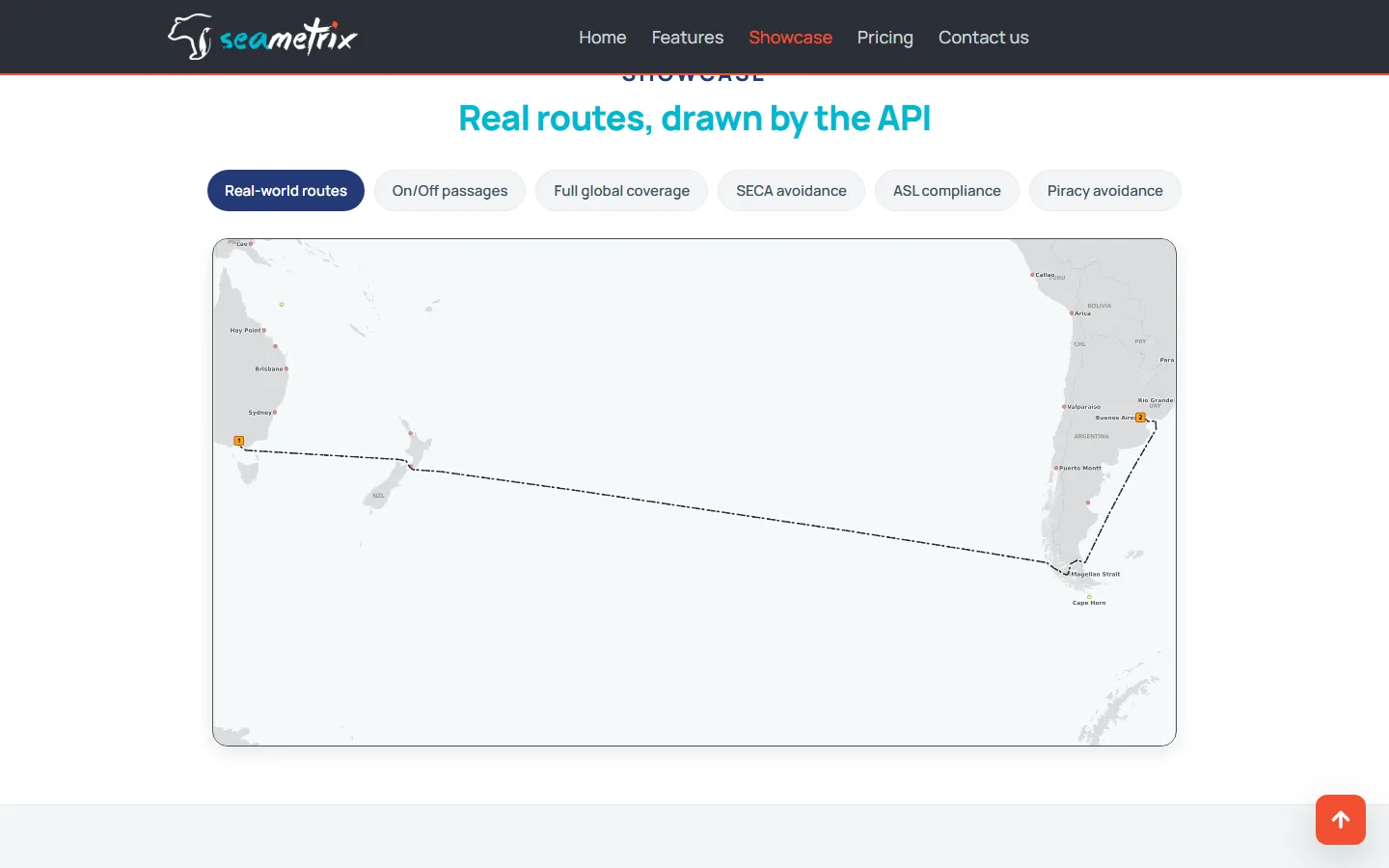
Task: Click the "Real routes, drawn by the API" heading
Action: [x=694, y=119]
